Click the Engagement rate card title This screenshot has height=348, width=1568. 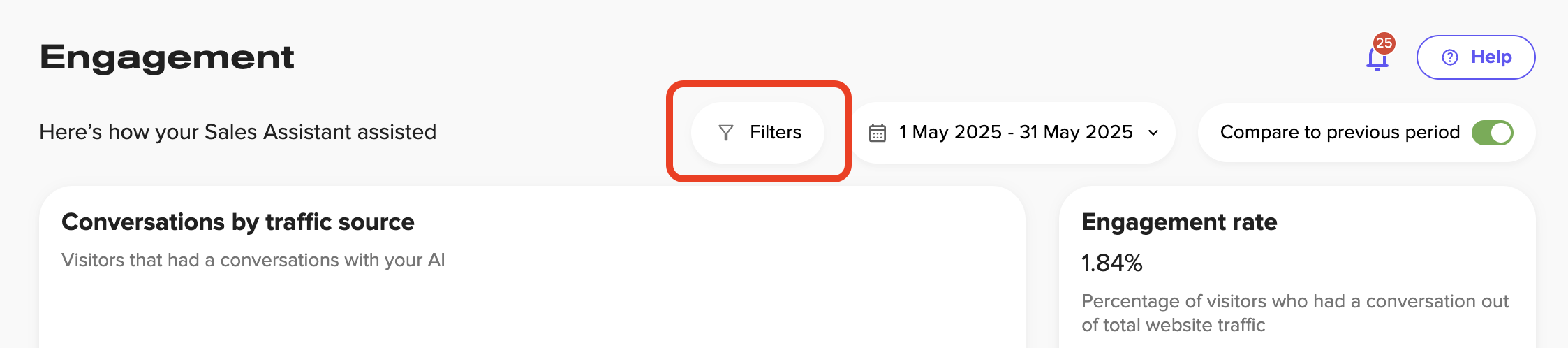1179,222
